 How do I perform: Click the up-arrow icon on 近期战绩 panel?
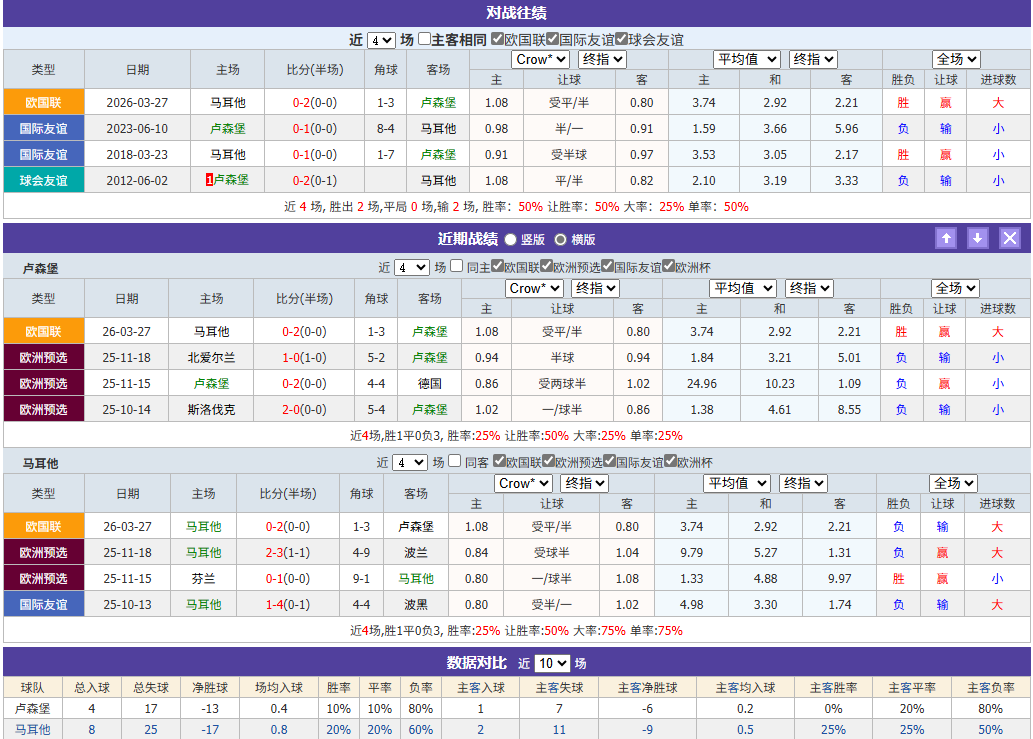click(x=946, y=237)
